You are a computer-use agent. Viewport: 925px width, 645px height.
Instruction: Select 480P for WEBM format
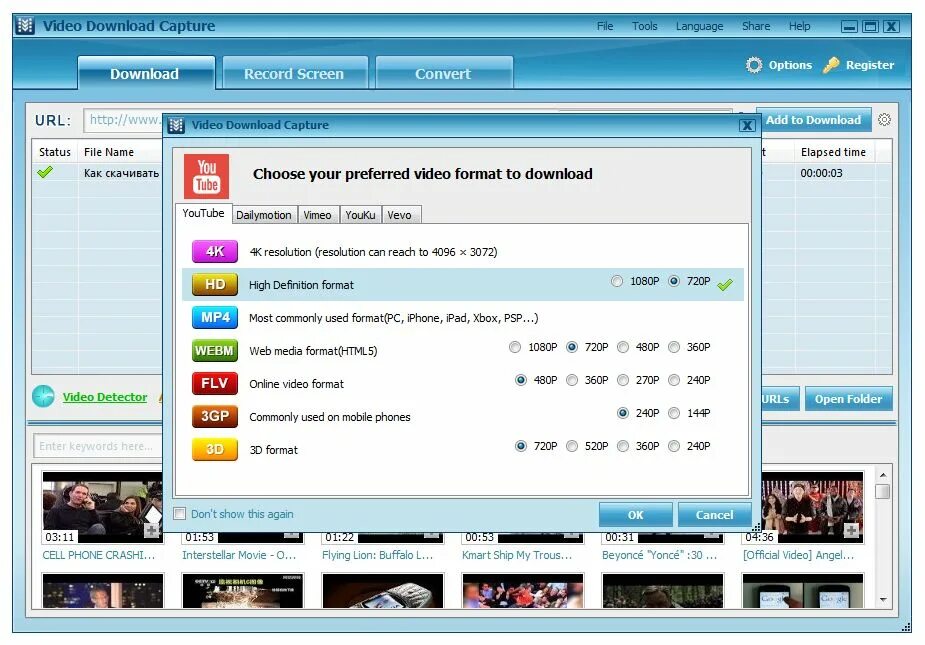623,347
